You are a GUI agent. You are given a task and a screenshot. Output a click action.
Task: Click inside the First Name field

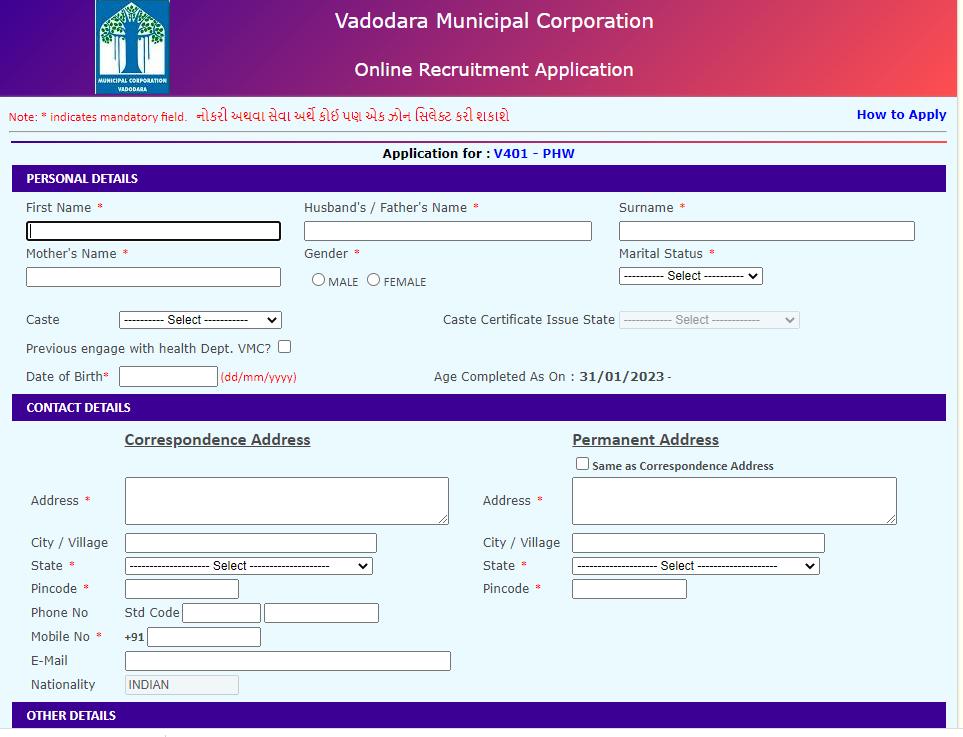152,231
